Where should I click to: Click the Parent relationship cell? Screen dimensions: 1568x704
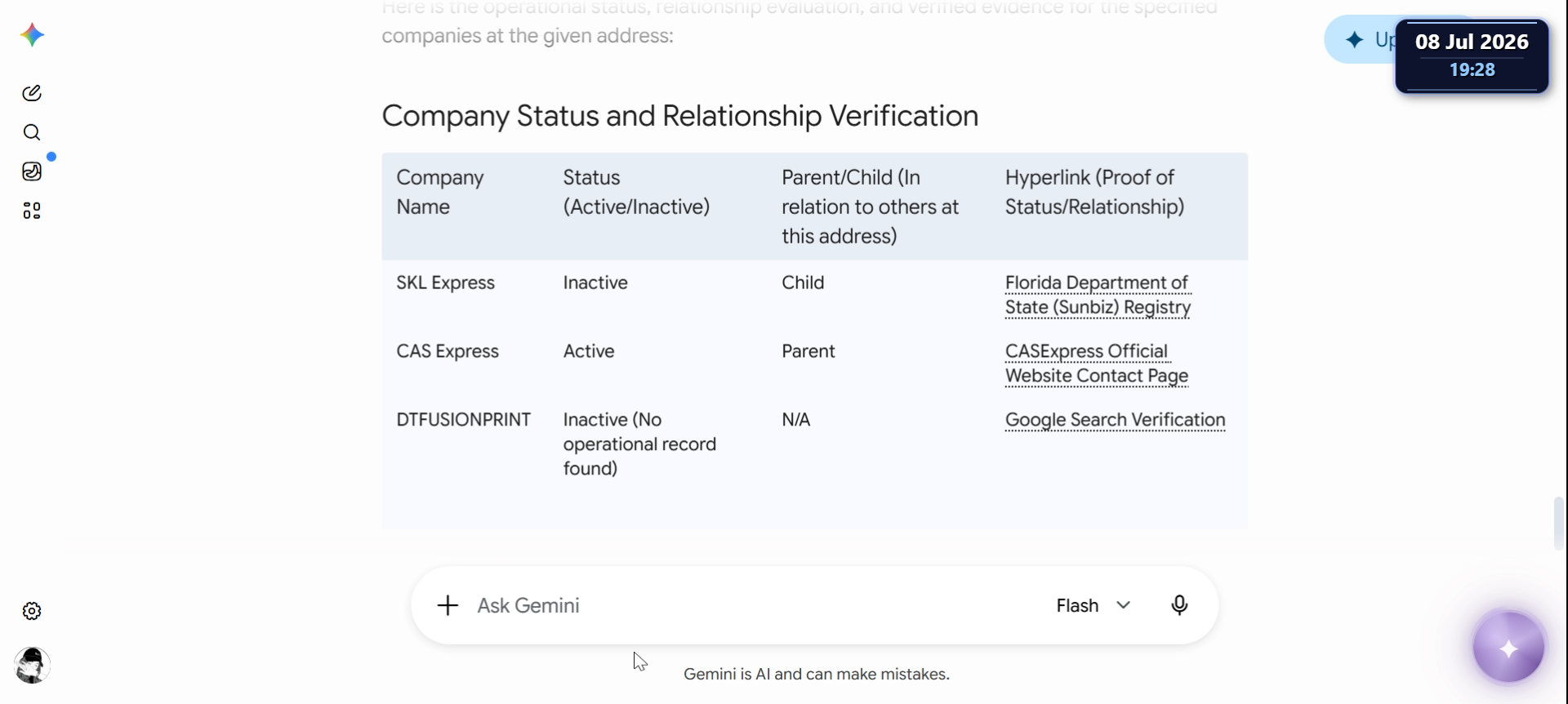click(x=808, y=351)
